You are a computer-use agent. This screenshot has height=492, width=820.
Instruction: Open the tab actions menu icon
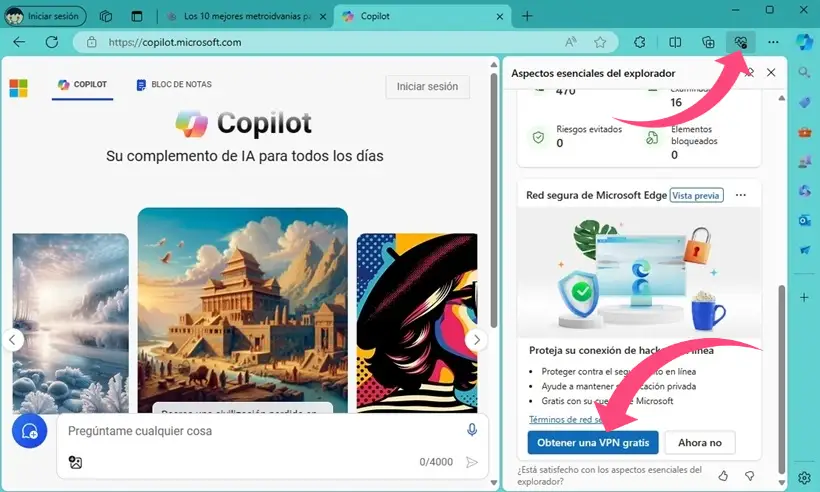pyautogui.click(x=137, y=16)
